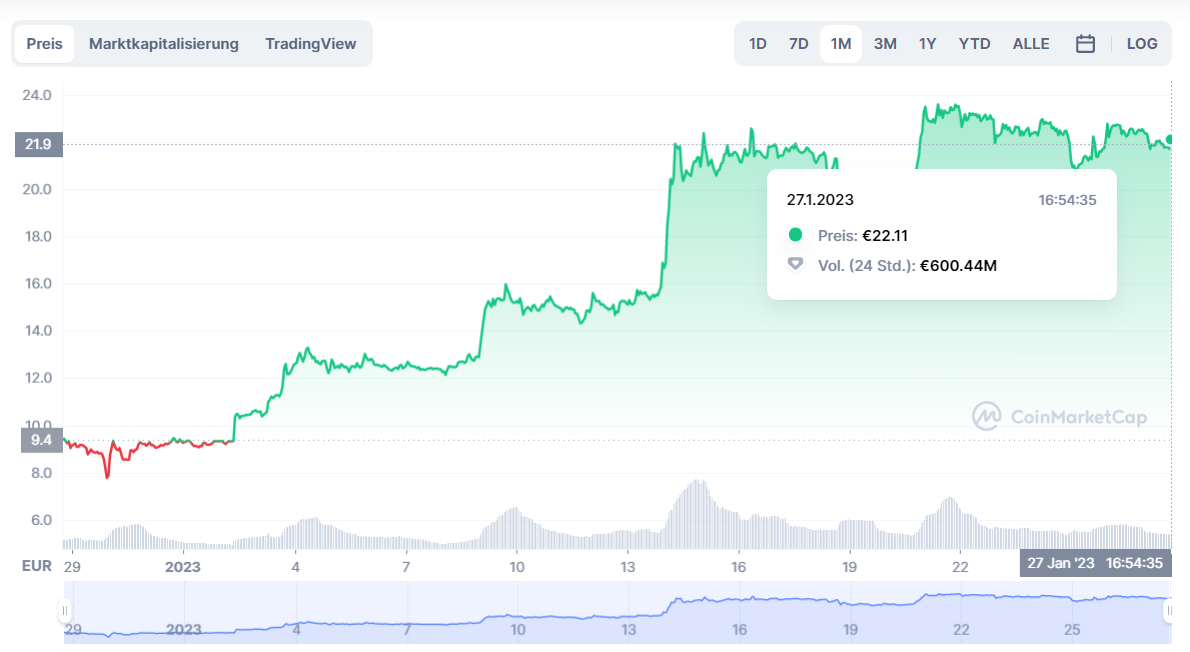Select the Preis tab
The image size is (1190, 652).
(44, 44)
